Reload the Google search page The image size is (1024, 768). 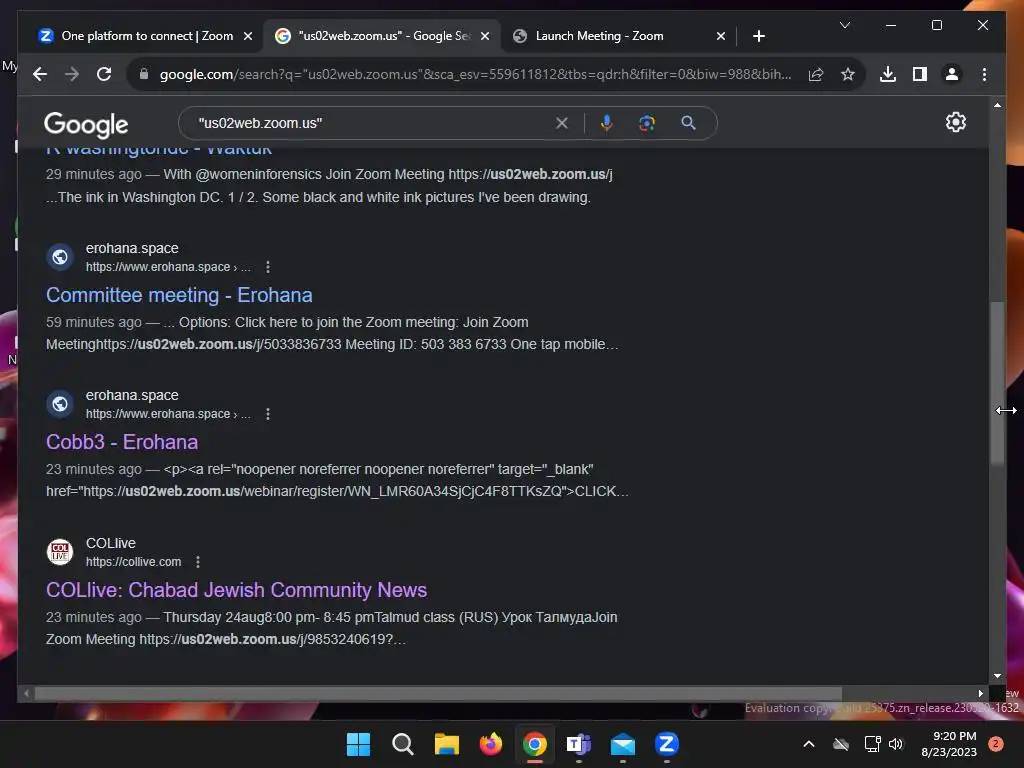104,74
